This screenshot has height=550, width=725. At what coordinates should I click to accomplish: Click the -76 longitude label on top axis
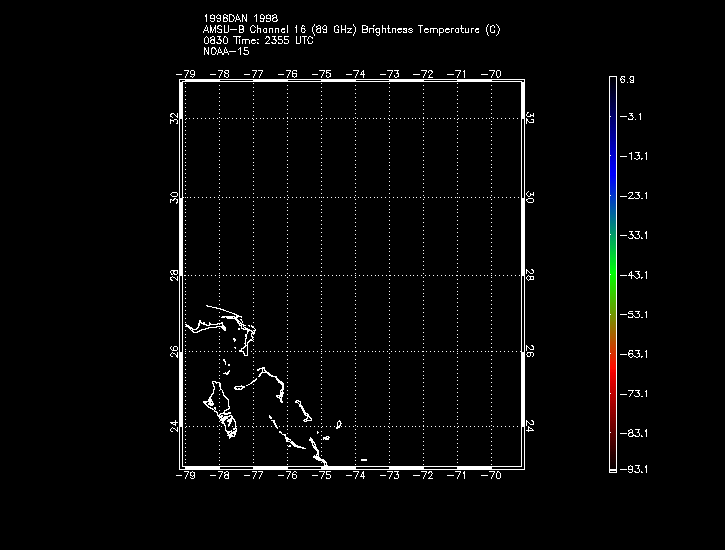point(288,74)
